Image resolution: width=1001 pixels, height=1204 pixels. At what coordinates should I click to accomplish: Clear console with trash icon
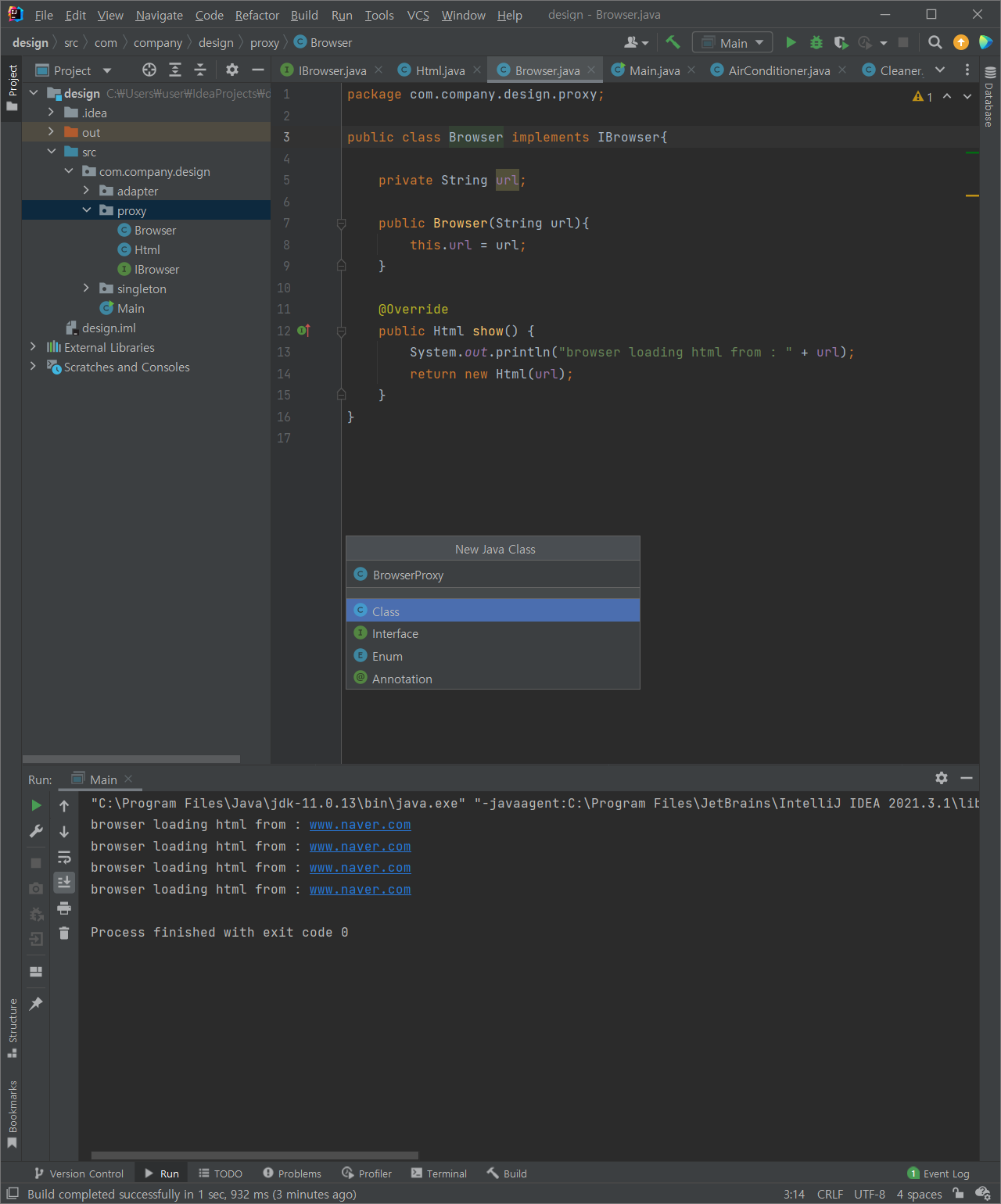coord(64,933)
